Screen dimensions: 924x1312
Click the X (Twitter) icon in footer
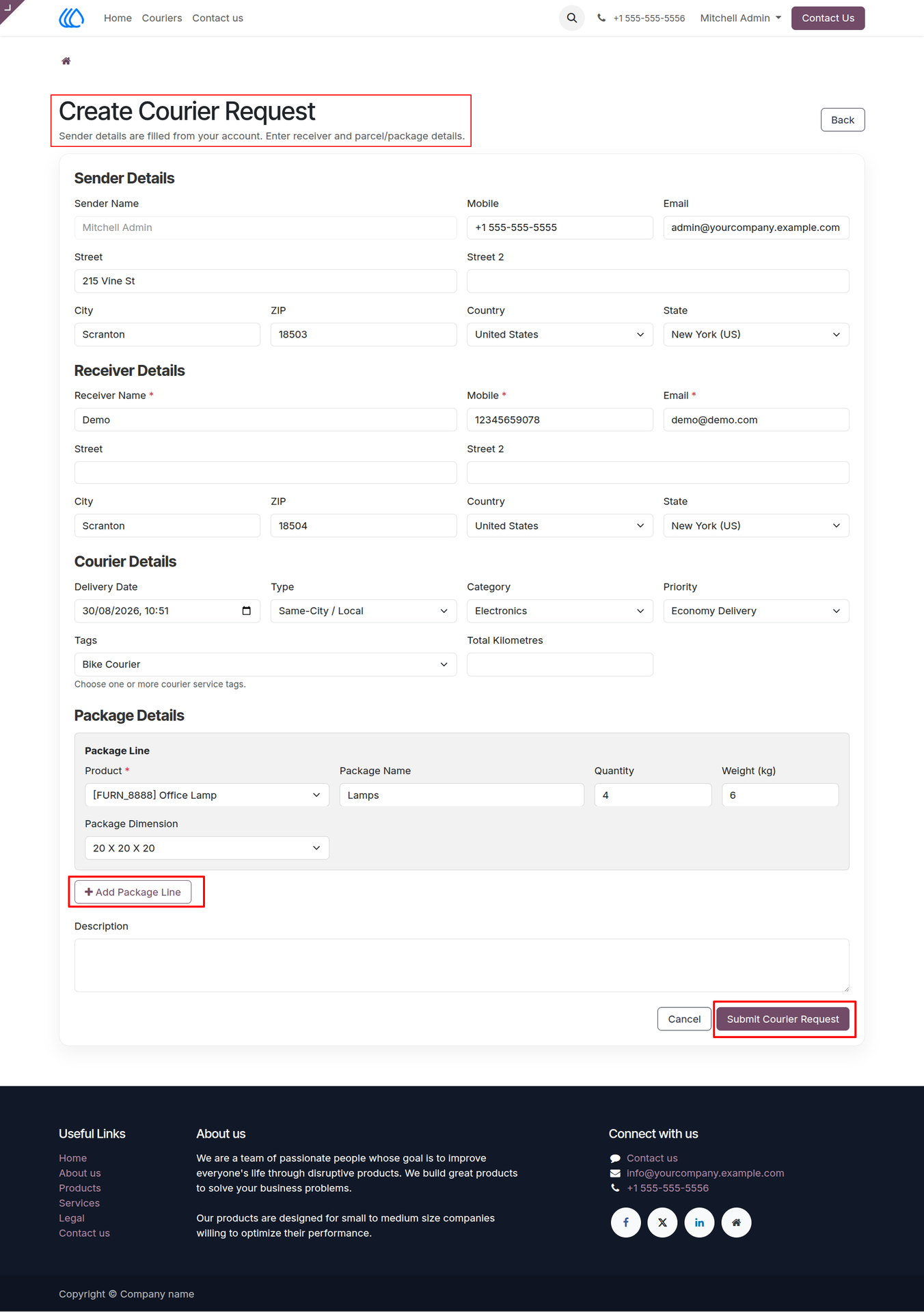click(x=663, y=1222)
